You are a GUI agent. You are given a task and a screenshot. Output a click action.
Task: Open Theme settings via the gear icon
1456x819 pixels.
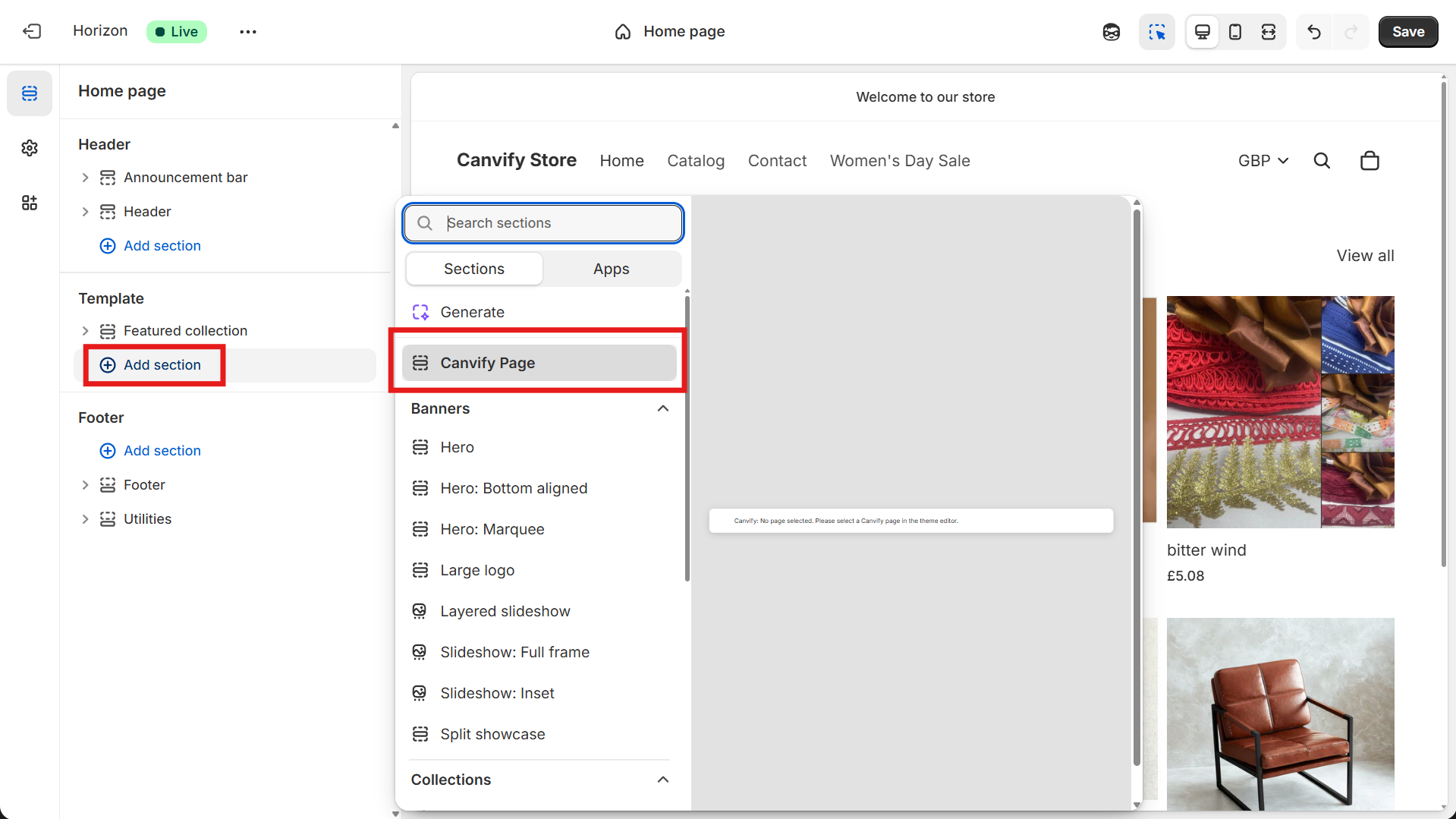point(29,147)
